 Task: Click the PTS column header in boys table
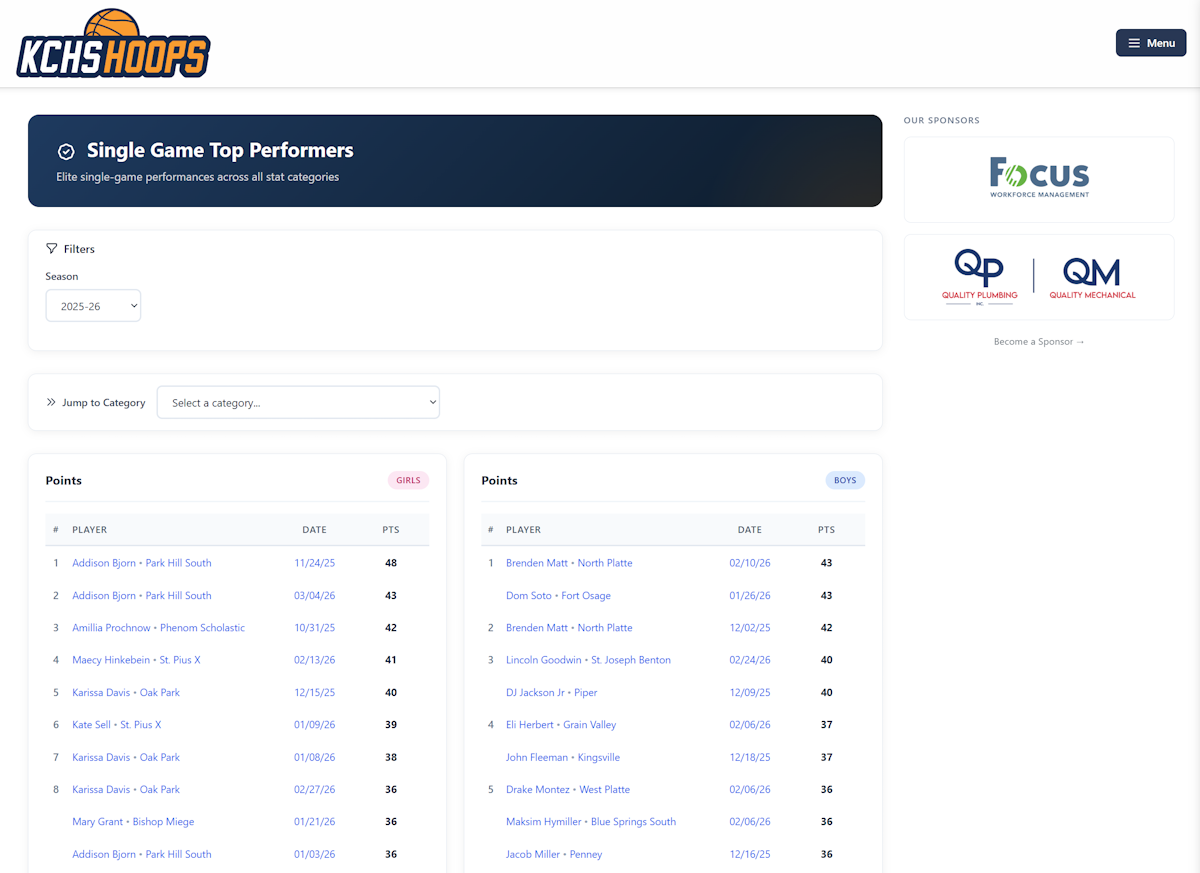tap(826, 530)
